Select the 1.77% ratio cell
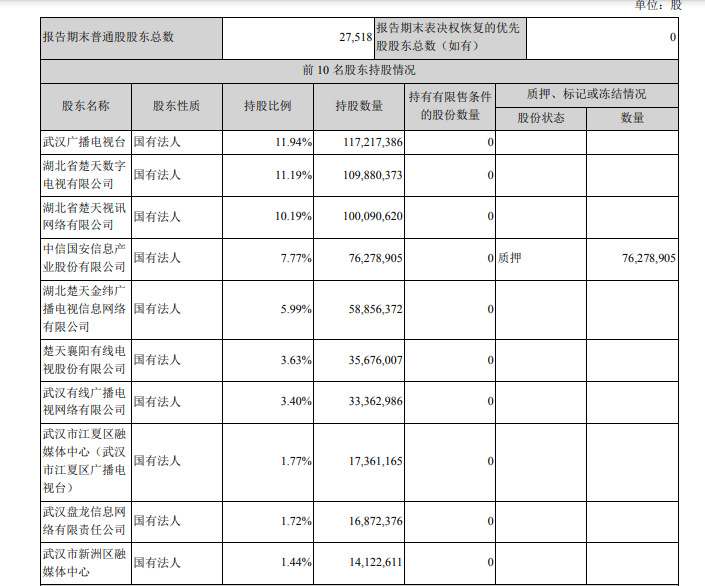 [296, 461]
